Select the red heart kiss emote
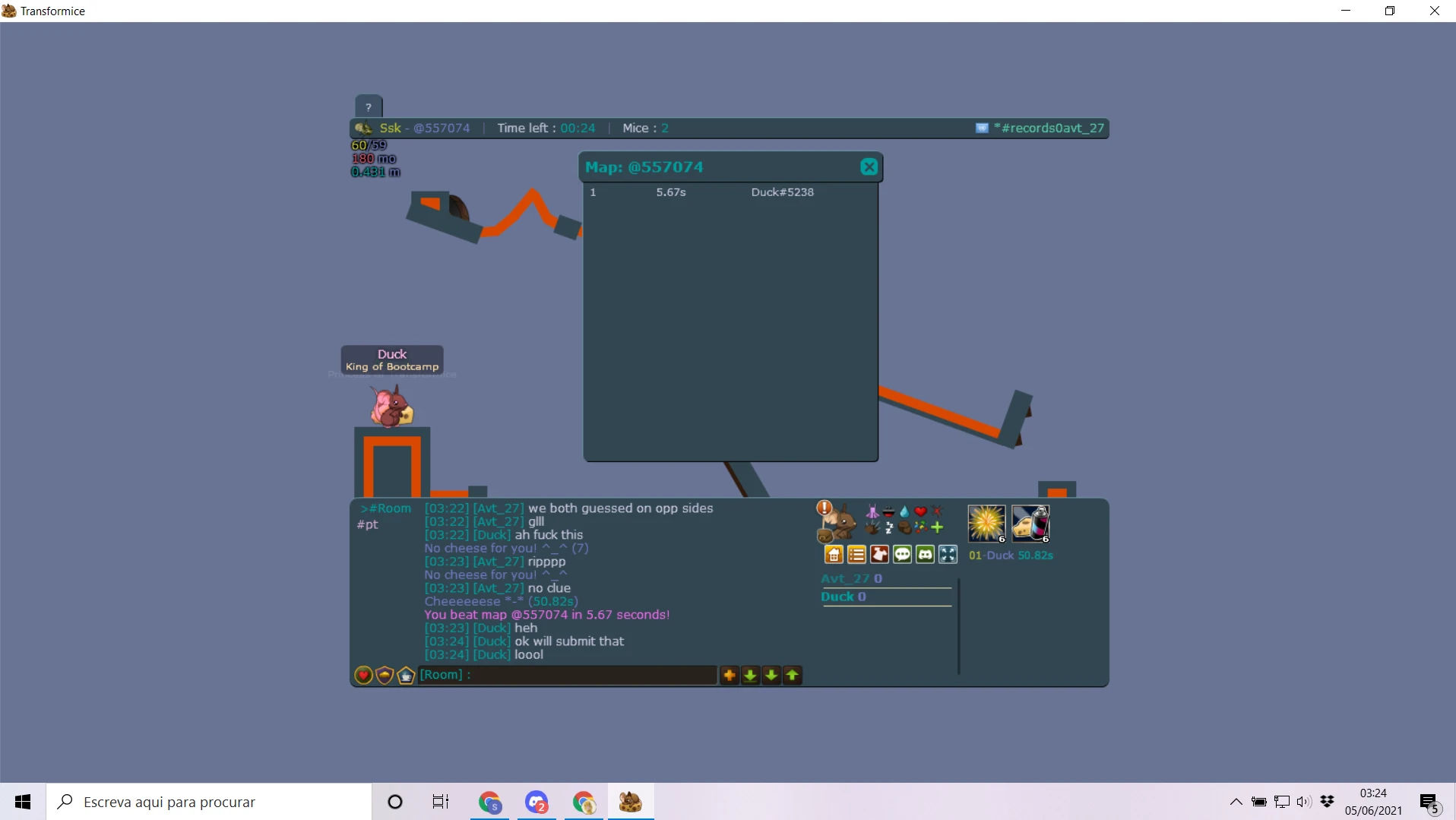1456x820 pixels. 920,511
